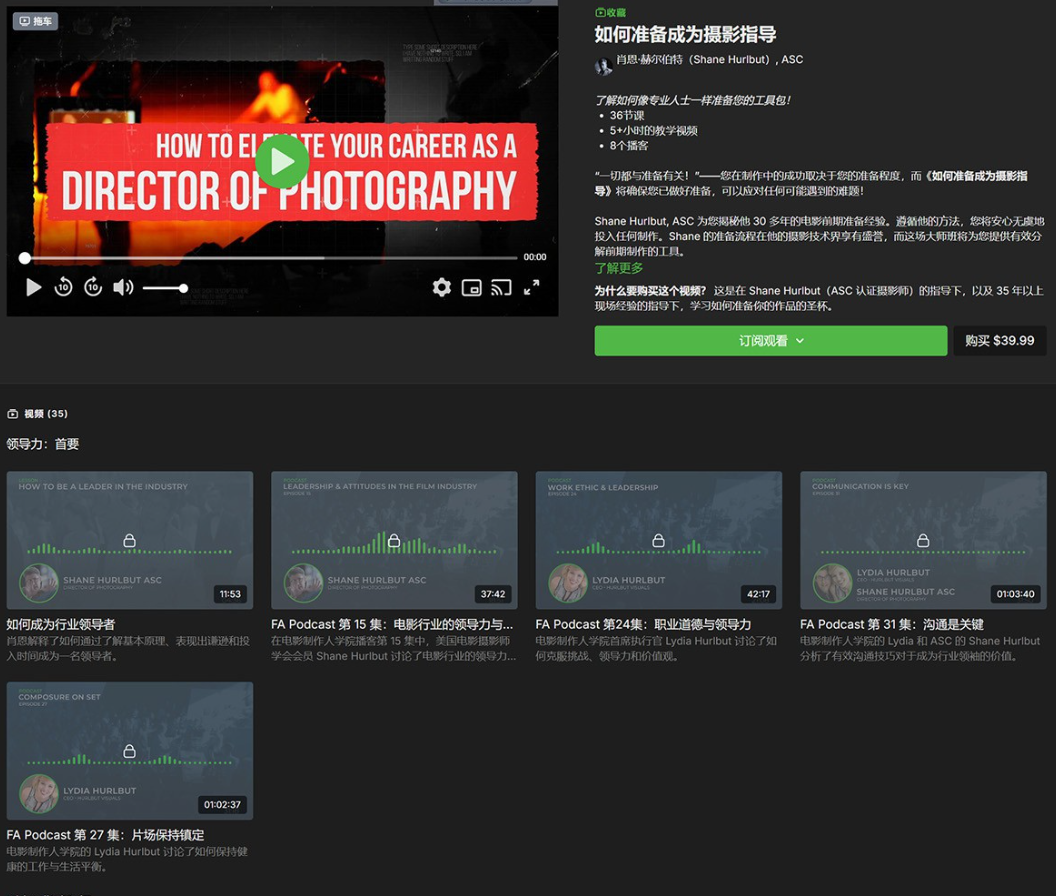Click the 37:42 duration badge
1056x896 pixels.
493,594
